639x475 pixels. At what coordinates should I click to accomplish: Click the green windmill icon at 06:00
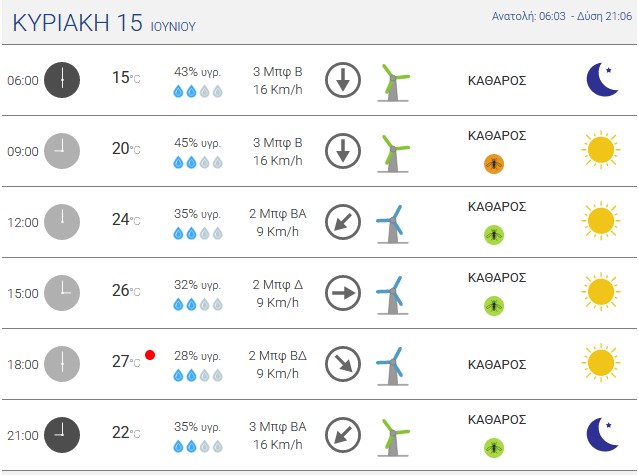pyautogui.click(x=393, y=82)
